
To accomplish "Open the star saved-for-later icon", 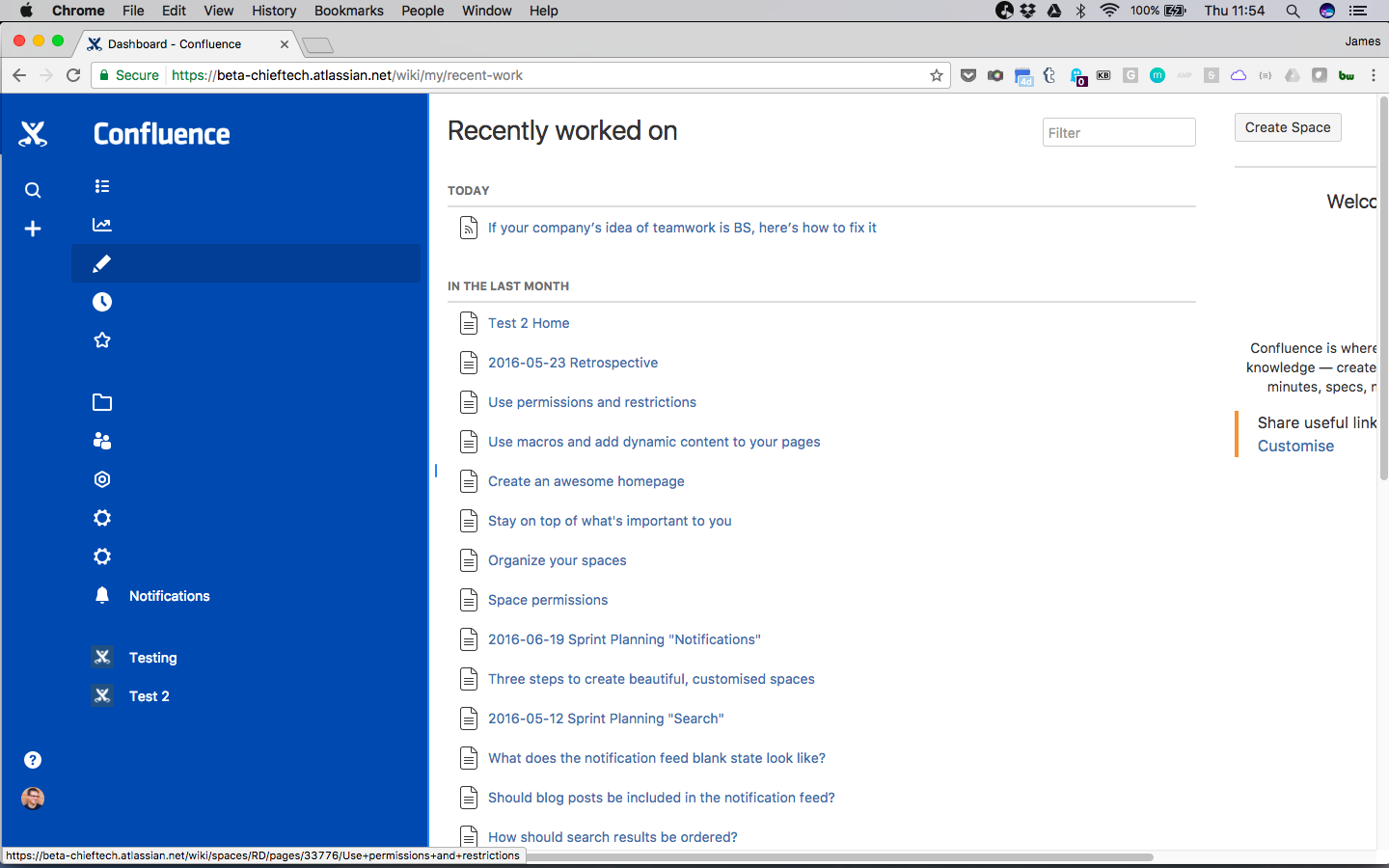I will click(x=102, y=340).
